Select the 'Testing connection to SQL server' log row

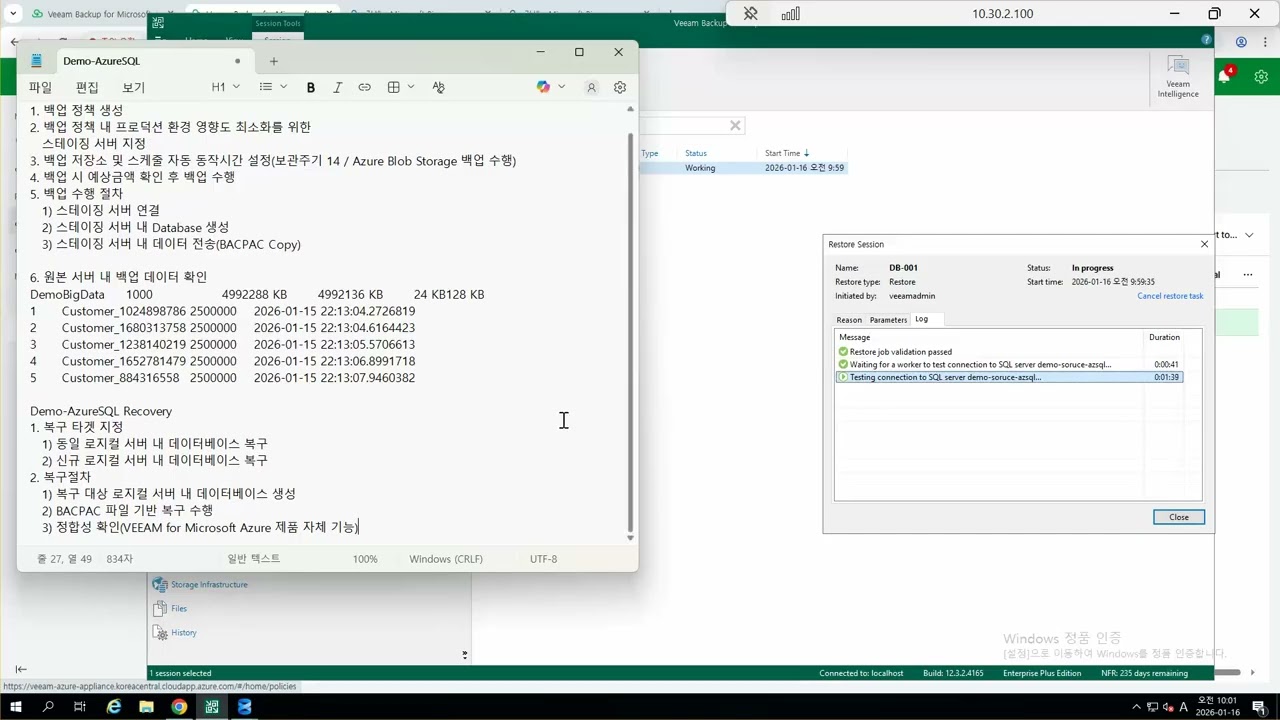1010,378
